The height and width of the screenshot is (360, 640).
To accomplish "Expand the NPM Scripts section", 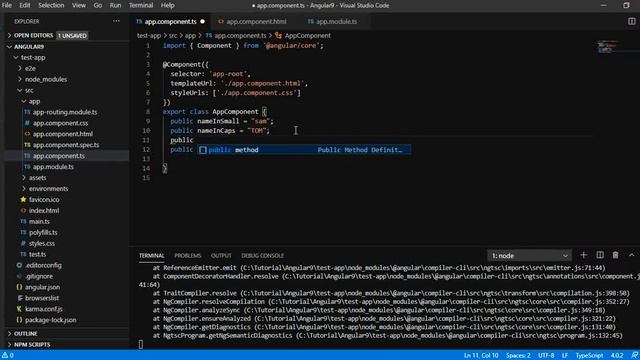I will (x=32, y=344).
